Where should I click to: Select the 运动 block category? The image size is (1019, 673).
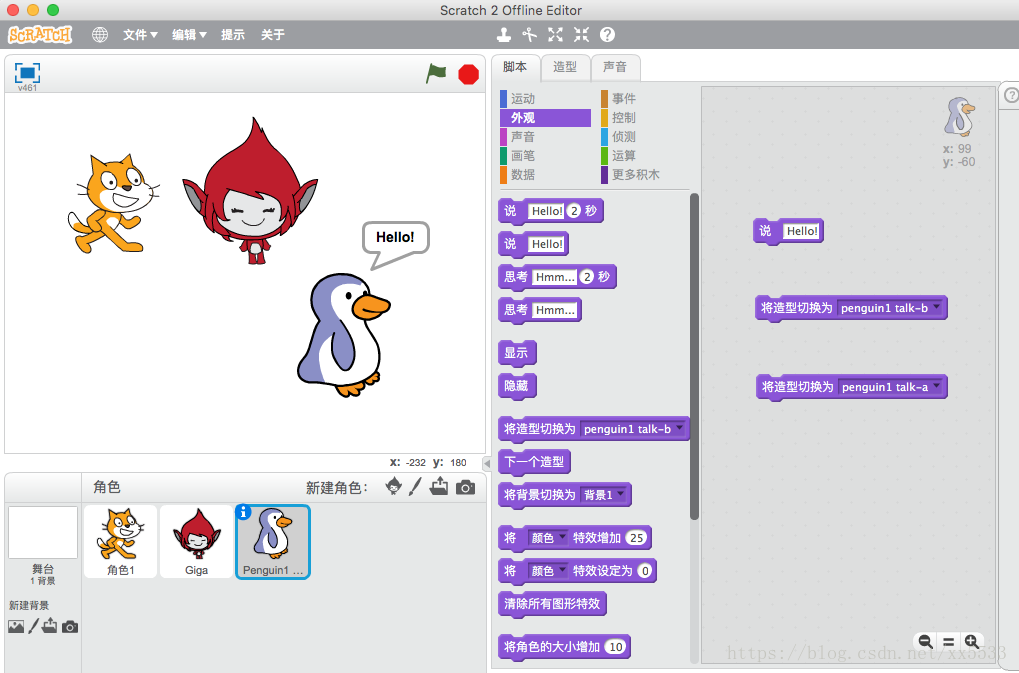point(545,99)
